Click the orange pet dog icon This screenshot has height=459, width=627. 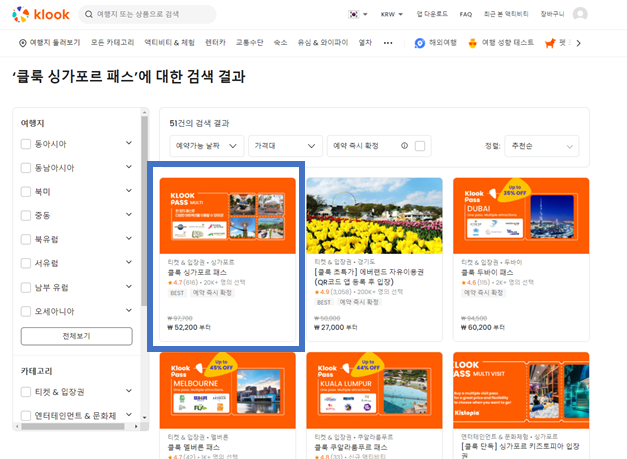pos(550,43)
